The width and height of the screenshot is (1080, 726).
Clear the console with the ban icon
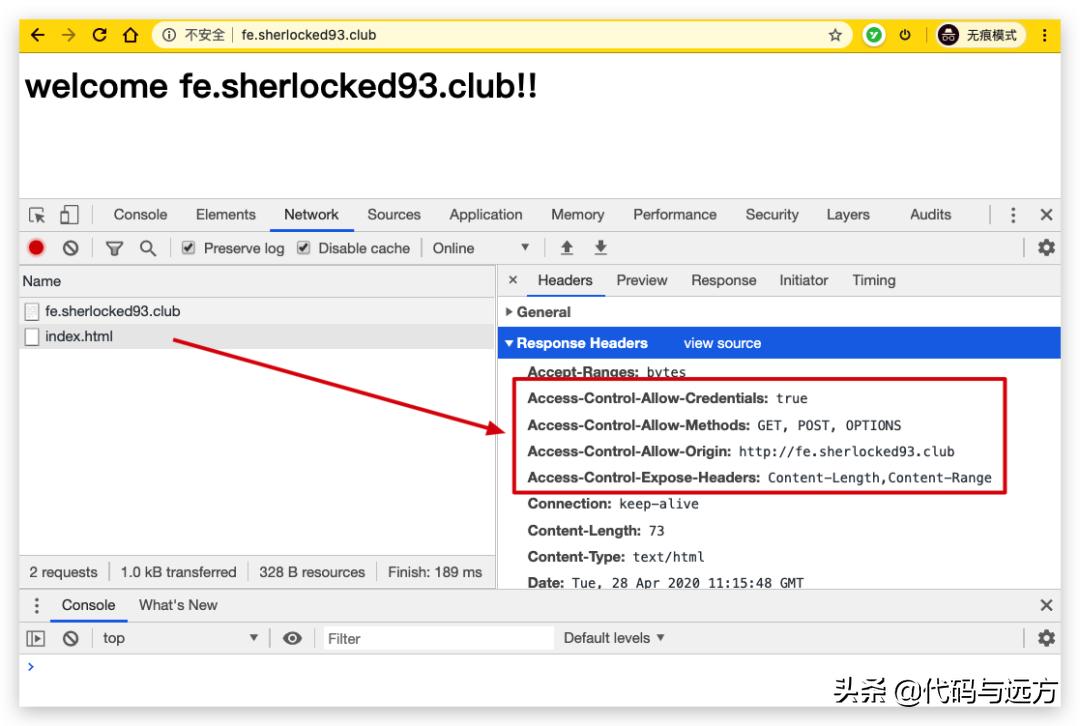pos(70,639)
